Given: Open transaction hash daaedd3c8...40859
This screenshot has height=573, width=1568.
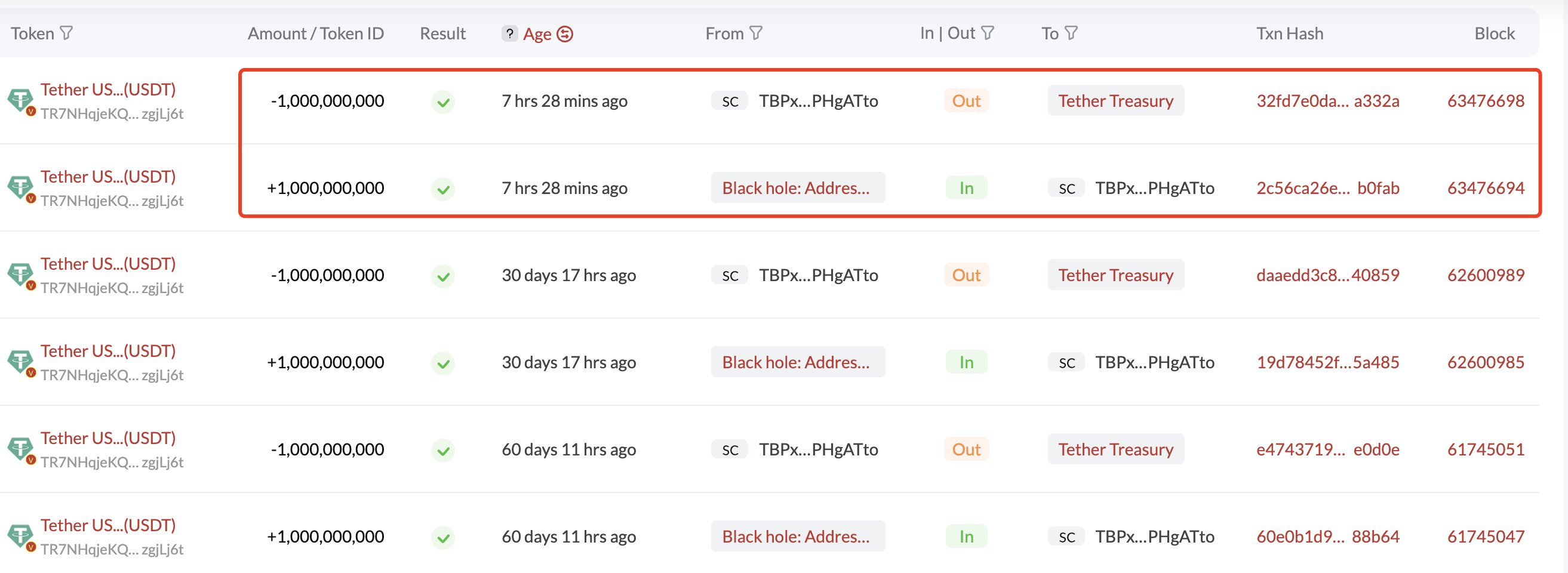Looking at the screenshot, I should click(1327, 275).
